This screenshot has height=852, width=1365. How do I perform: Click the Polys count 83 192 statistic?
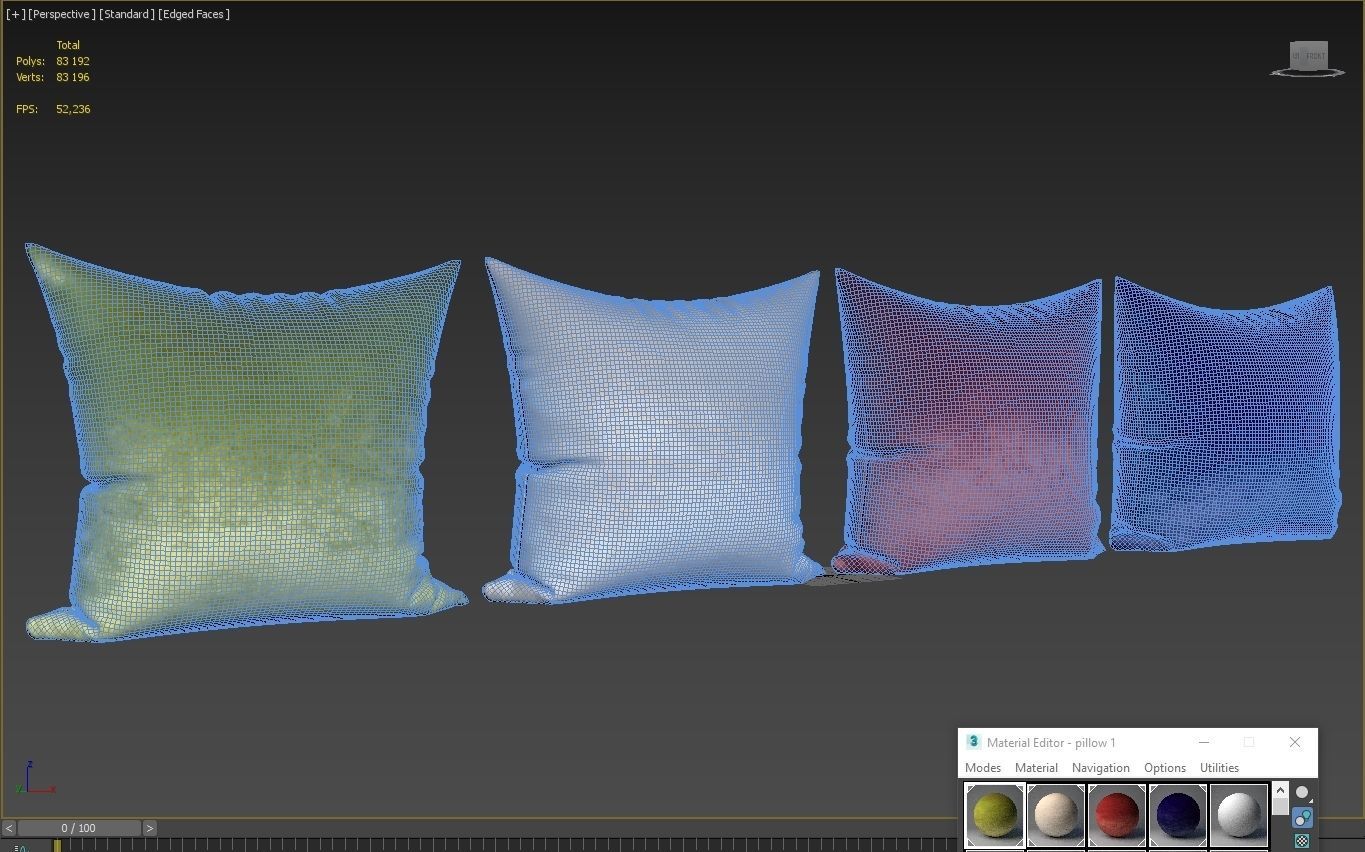click(73, 61)
